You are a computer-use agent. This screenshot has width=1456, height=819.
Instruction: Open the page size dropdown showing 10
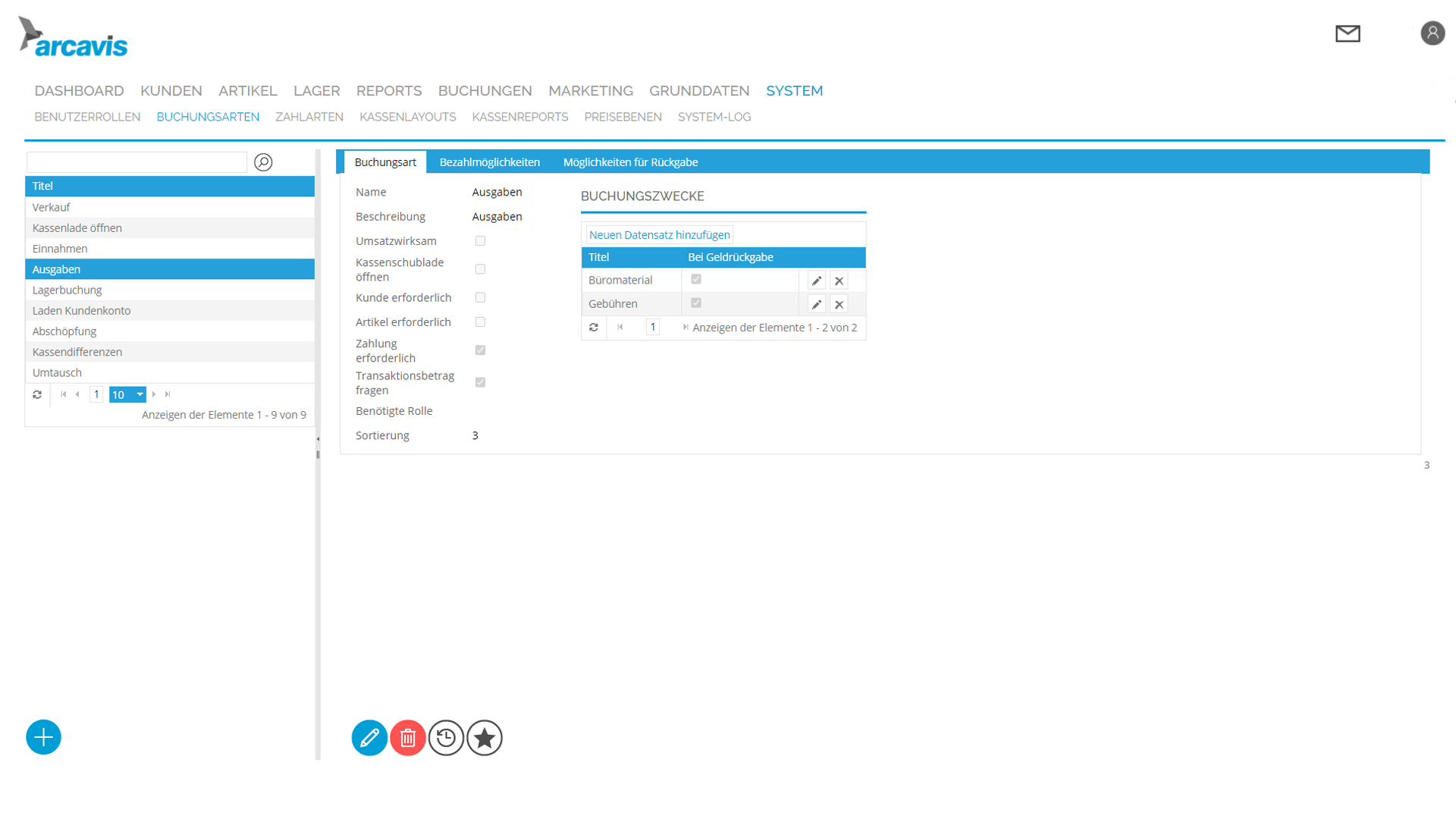click(127, 394)
